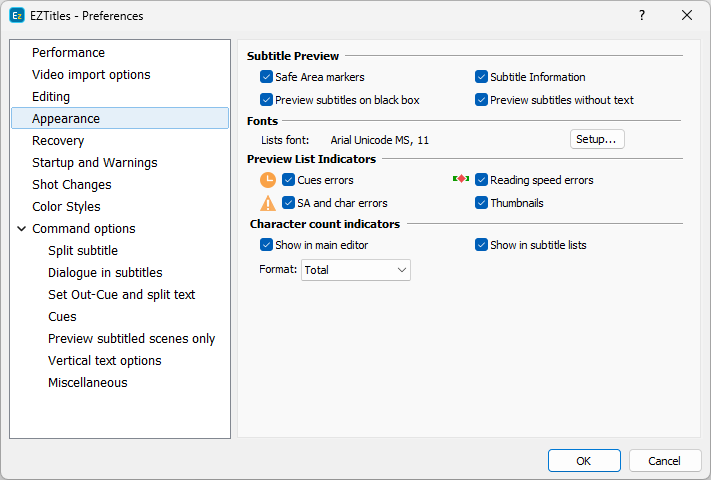Disable Safe Area markers checkbox
Screen dimensions: 711x480
(x=267, y=77)
